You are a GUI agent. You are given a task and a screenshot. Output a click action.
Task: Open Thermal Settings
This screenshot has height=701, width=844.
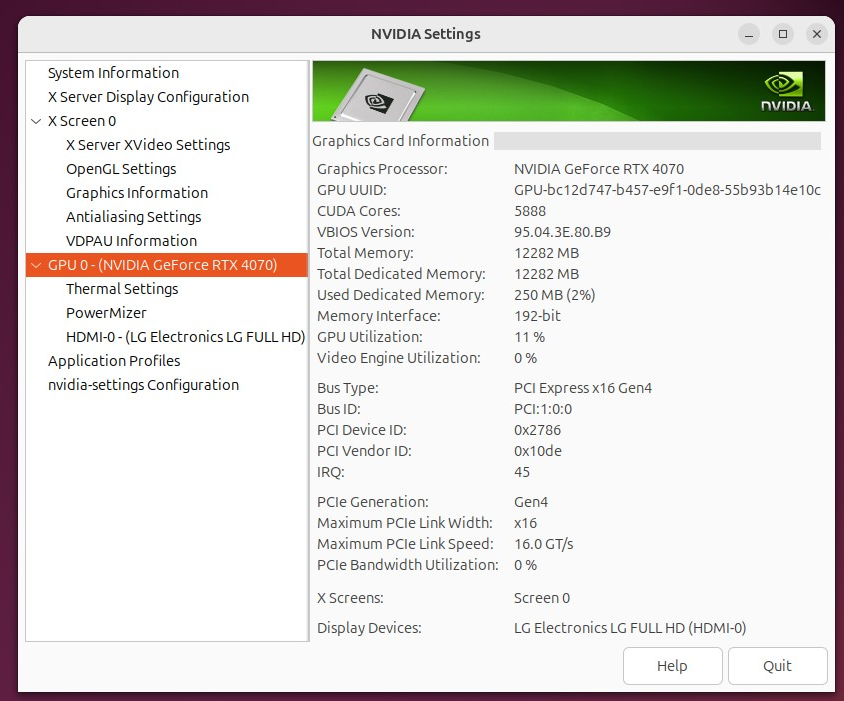click(x=122, y=289)
